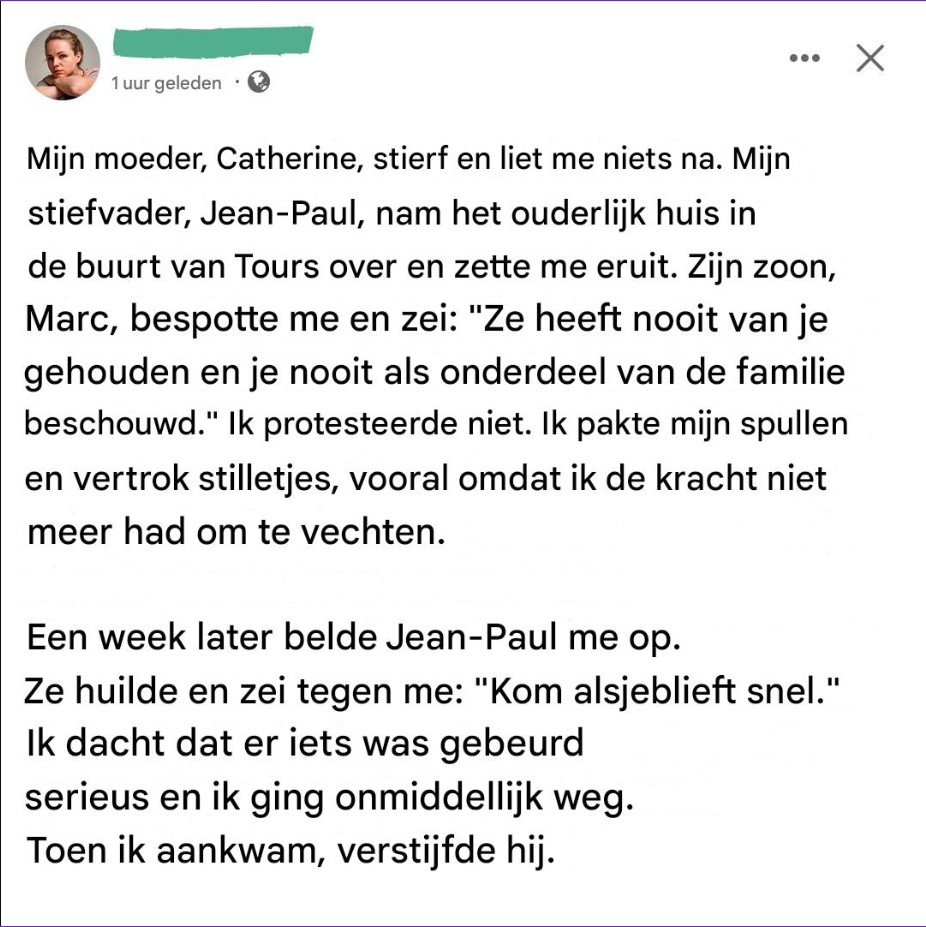Click the line starting "Een week later"

[353, 638]
